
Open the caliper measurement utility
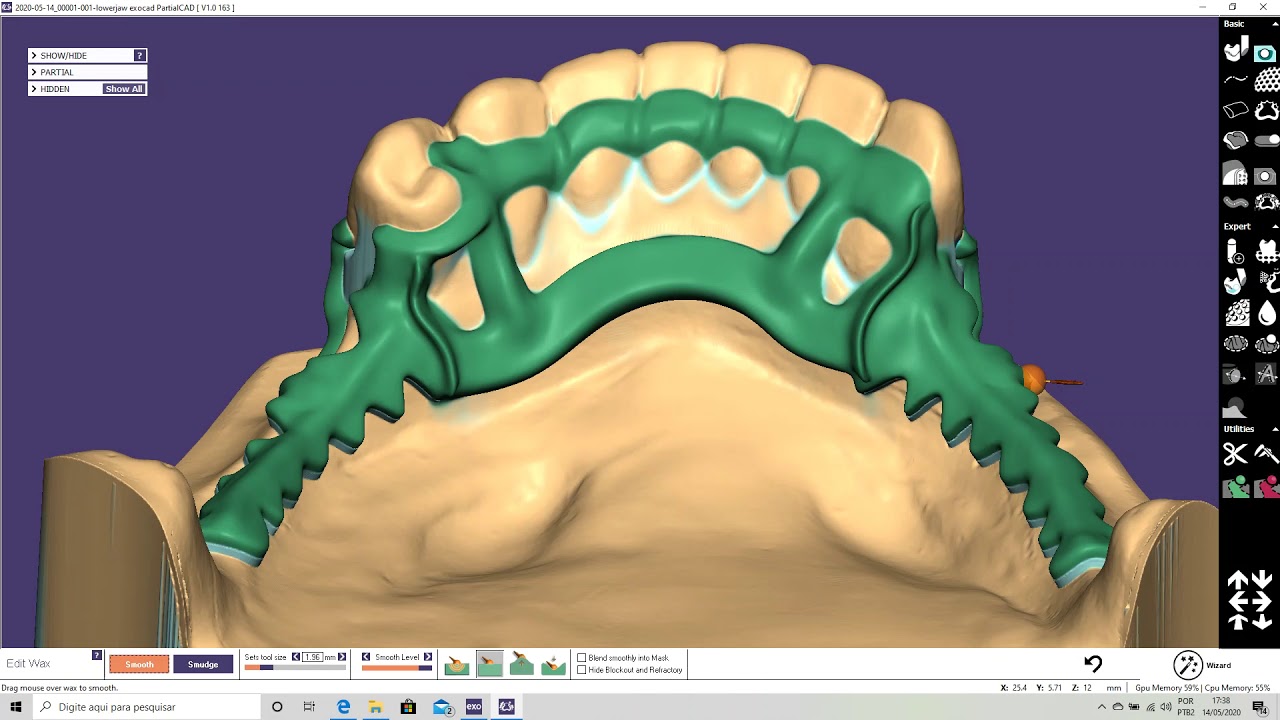[x=1266, y=455]
